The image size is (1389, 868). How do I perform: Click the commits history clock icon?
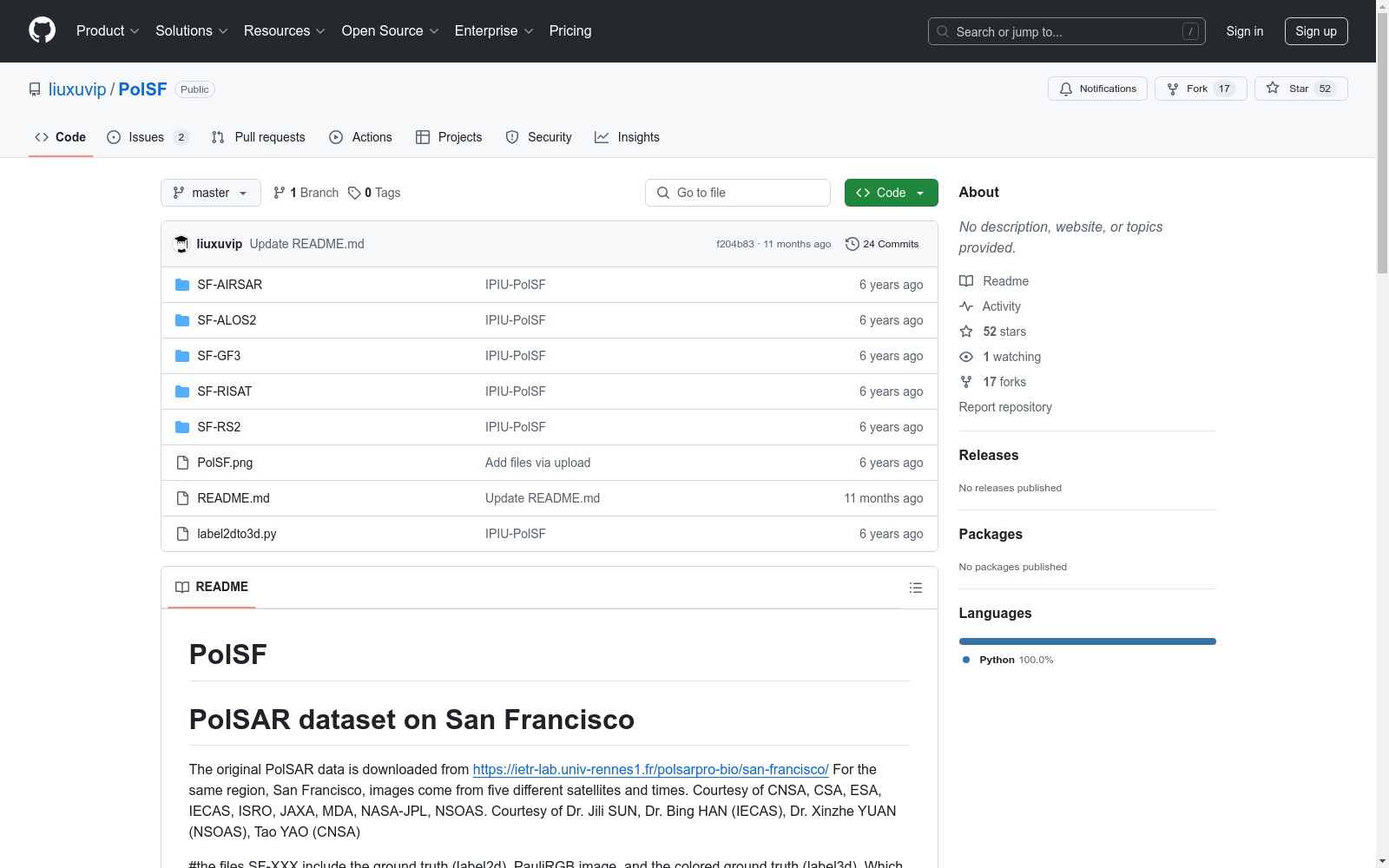coord(852,244)
